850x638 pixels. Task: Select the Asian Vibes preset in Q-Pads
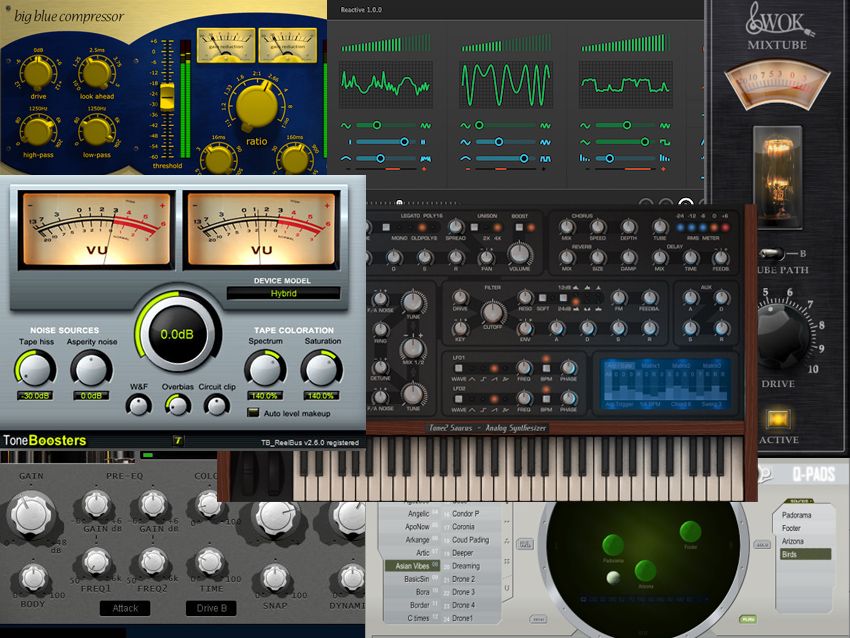415,565
